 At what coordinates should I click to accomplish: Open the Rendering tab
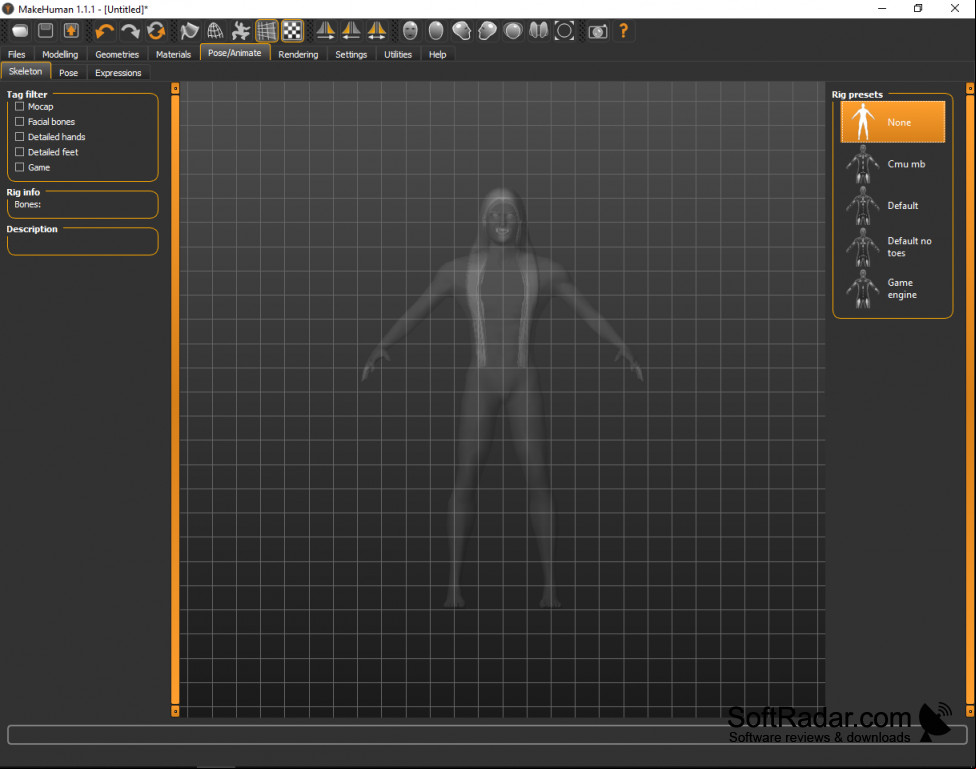click(298, 54)
